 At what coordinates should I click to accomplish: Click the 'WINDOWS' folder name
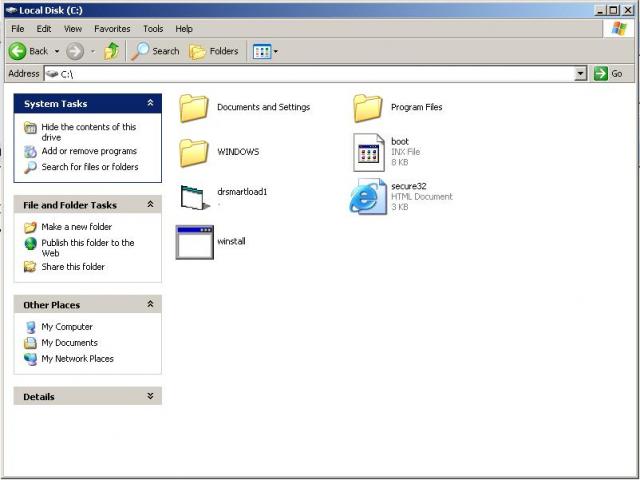coord(238,152)
